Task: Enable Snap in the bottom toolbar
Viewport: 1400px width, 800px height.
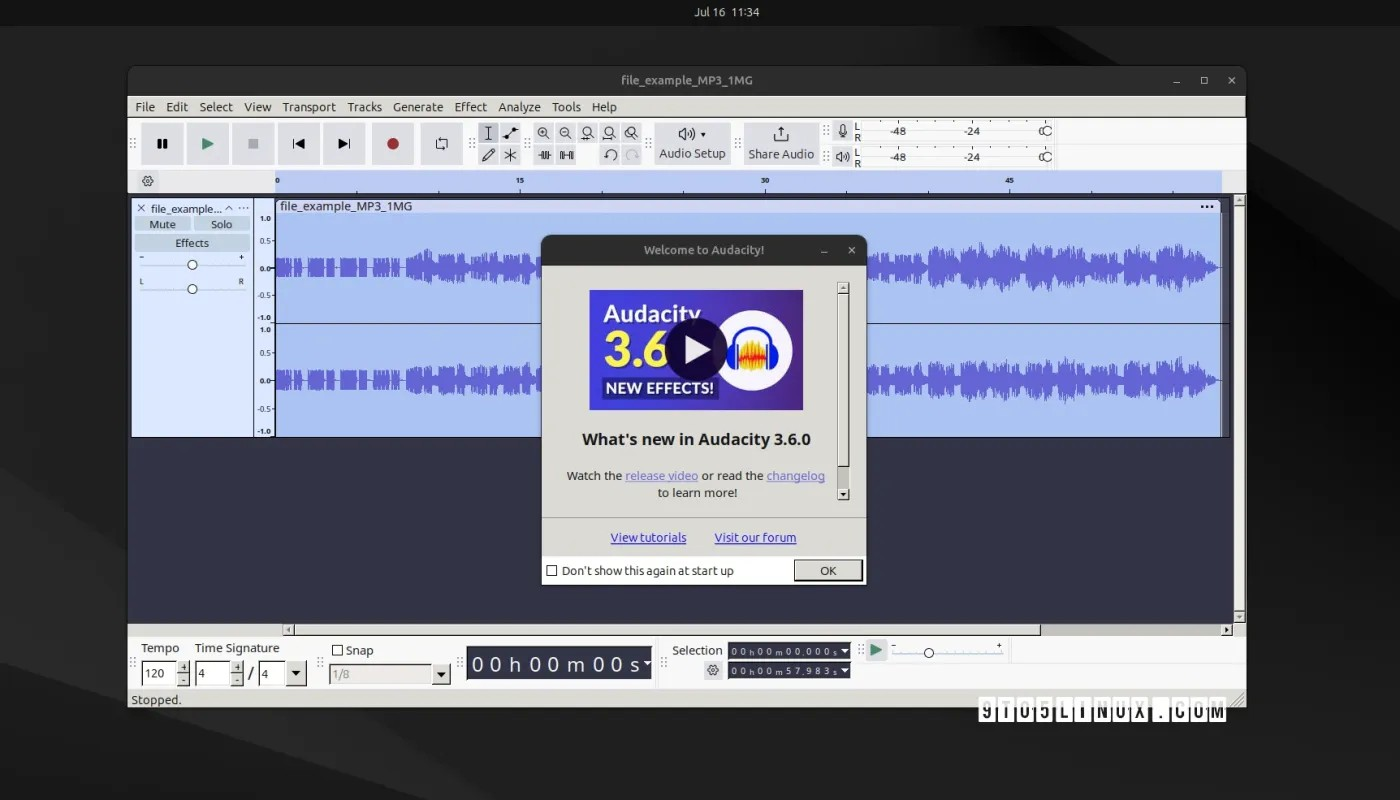Action: [338, 650]
